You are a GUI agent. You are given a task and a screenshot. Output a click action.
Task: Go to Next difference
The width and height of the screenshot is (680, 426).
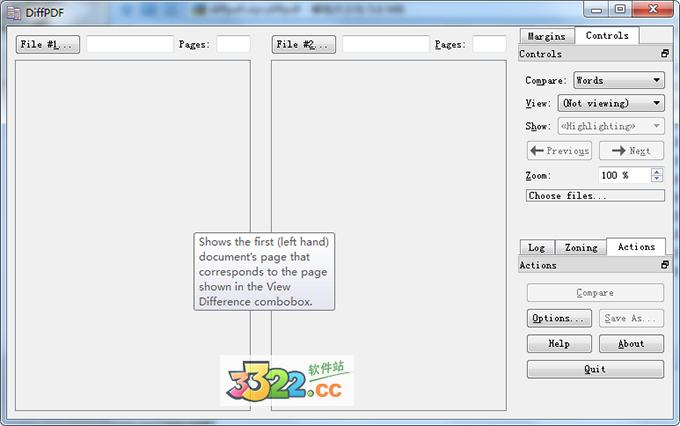(631, 151)
